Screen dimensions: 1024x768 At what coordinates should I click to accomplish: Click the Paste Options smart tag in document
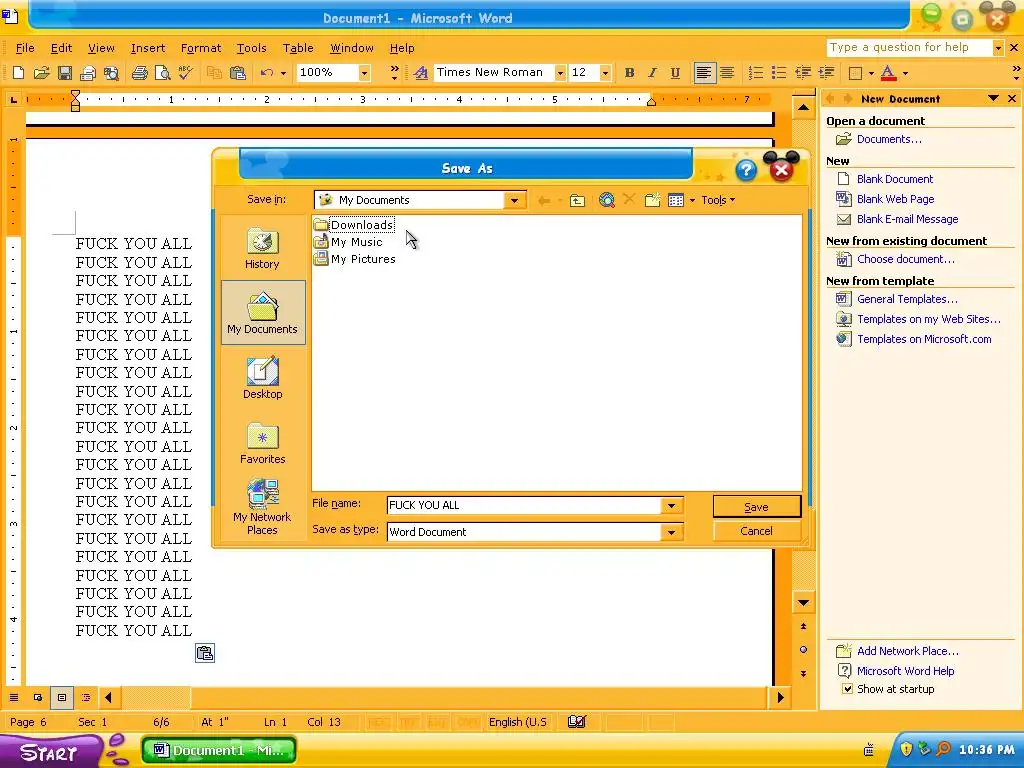click(205, 653)
